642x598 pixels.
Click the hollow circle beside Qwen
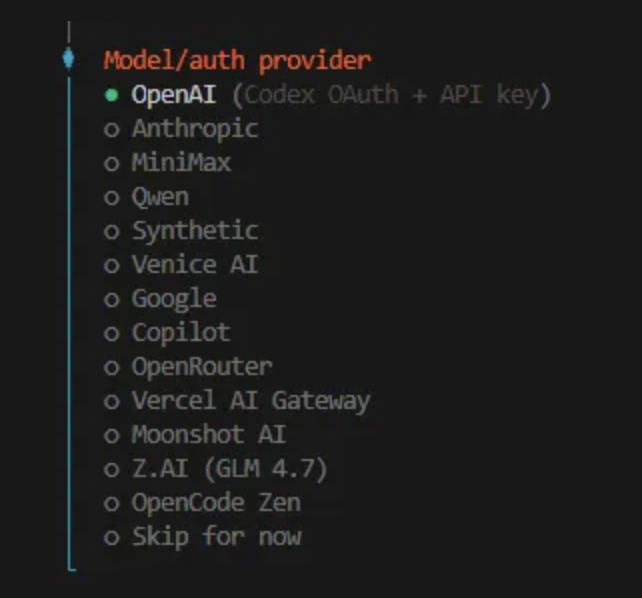click(x=111, y=197)
